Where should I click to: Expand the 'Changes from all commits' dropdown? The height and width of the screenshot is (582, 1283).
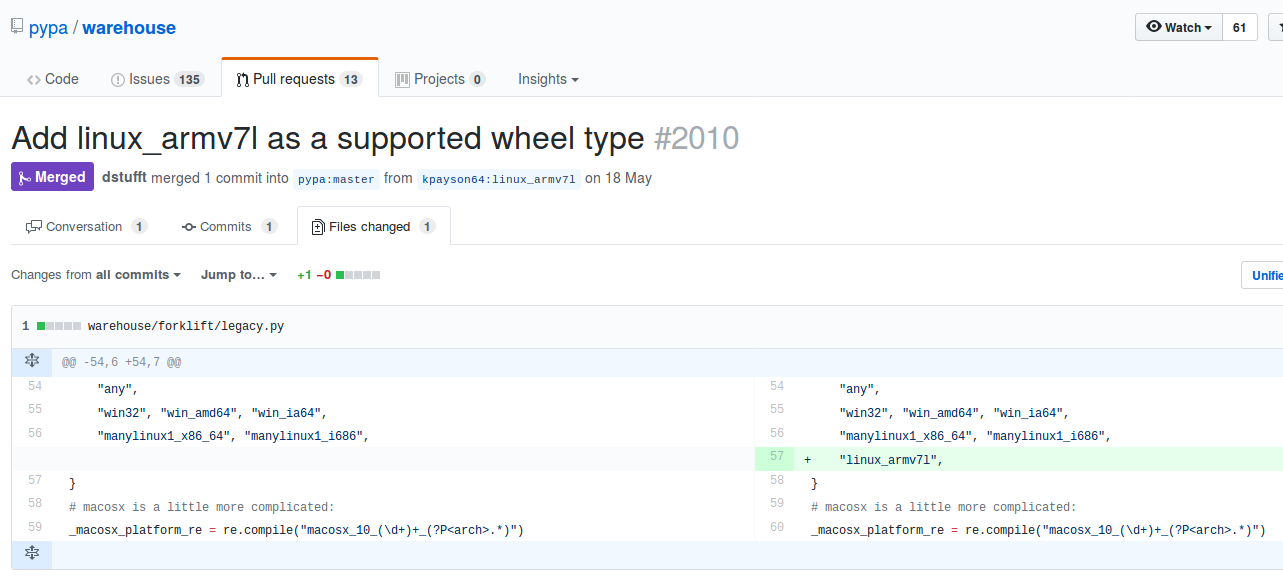[96, 275]
